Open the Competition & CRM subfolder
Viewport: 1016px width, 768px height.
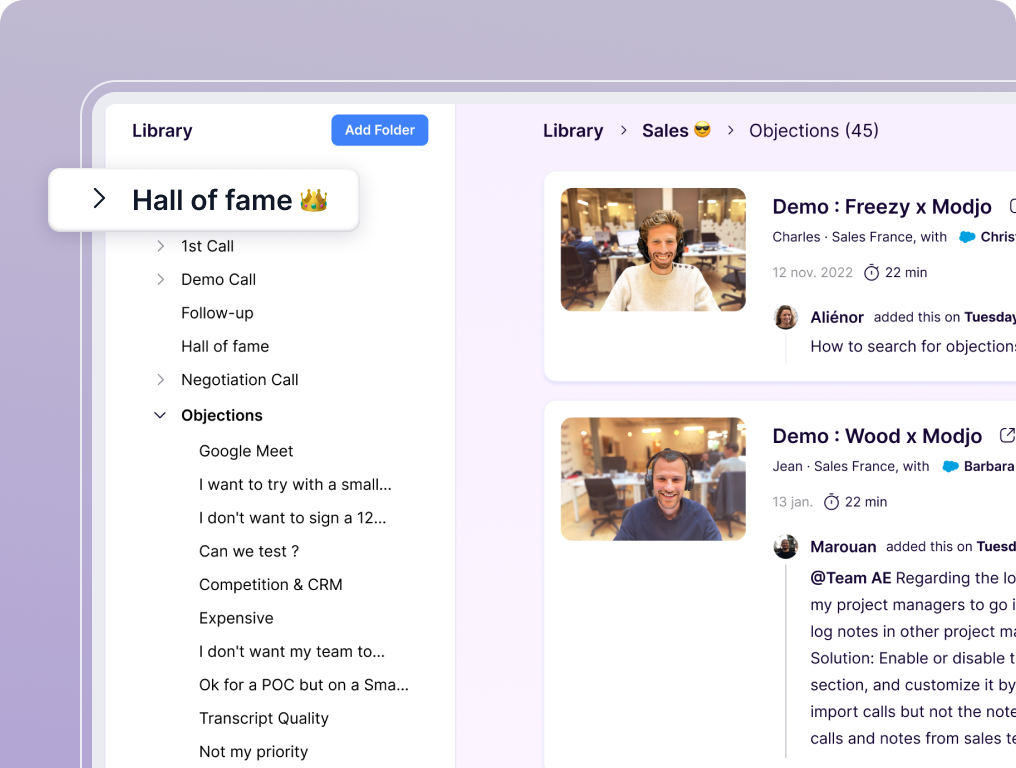(271, 585)
